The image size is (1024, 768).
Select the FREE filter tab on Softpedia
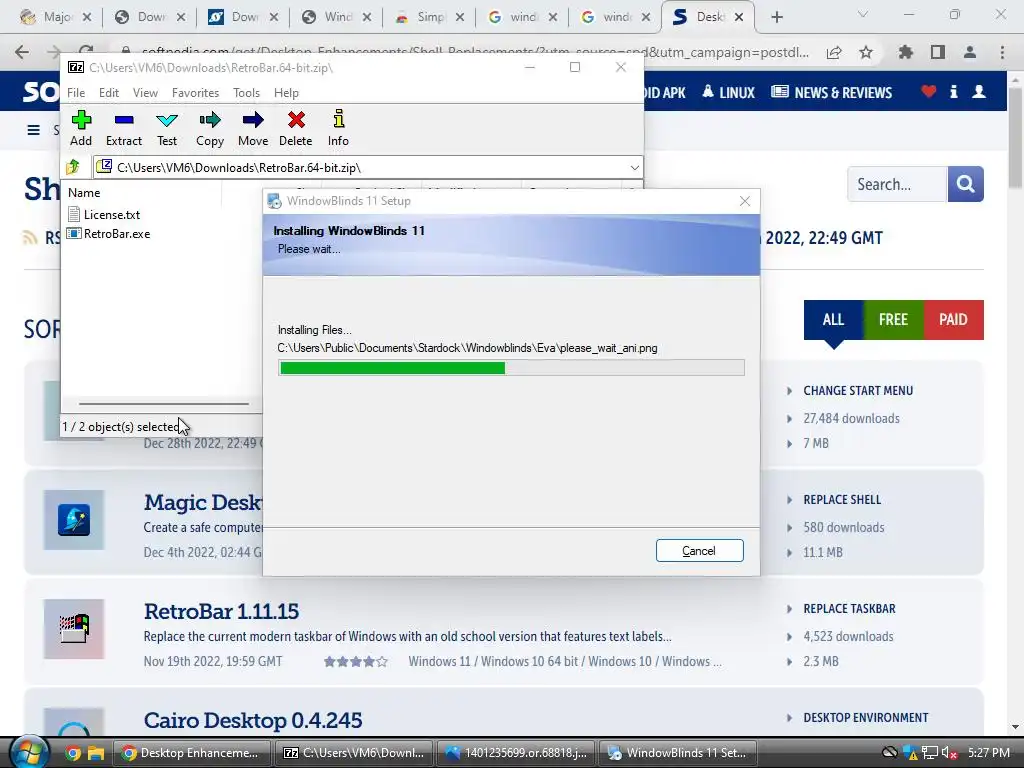click(x=893, y=319)
